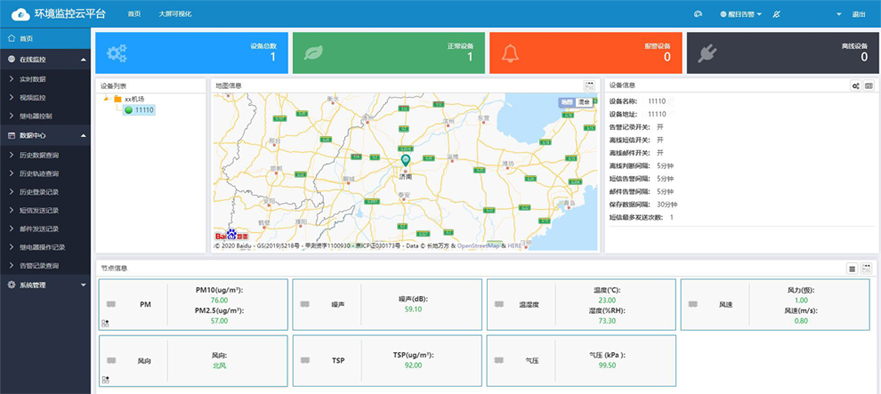Screen dimensions: 881x394
Task: Click the keyboard-style icon in 设备信息 header
Action: 869,86
